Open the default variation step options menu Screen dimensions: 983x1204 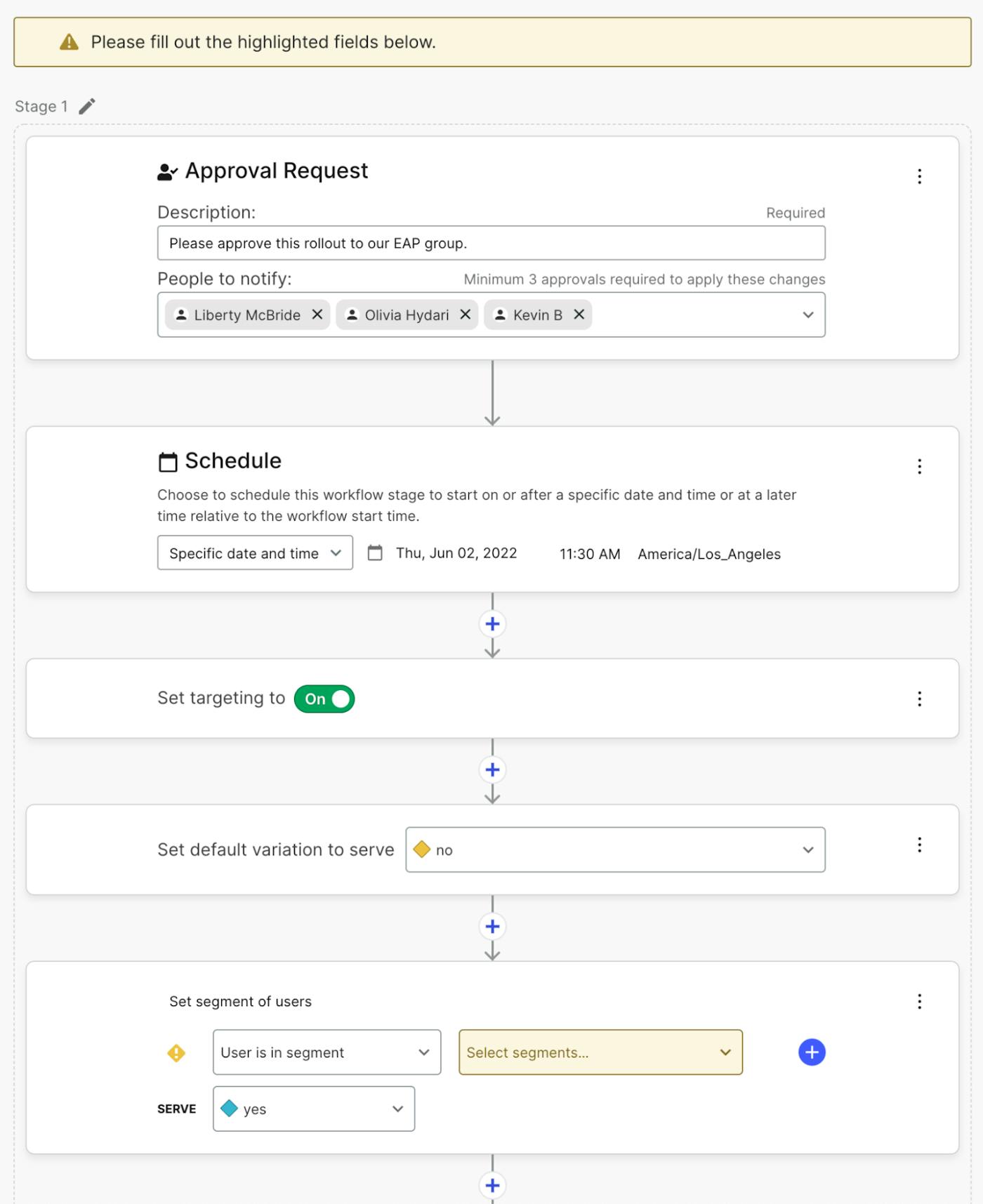coord(919,845)
